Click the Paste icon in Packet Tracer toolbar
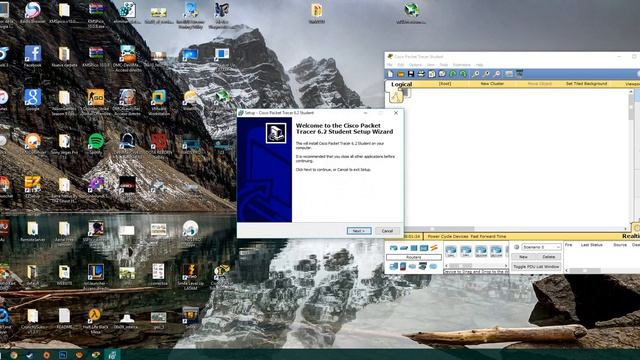Image resolution: width=640 pixels, height=360 pixels. pos(442,74)
